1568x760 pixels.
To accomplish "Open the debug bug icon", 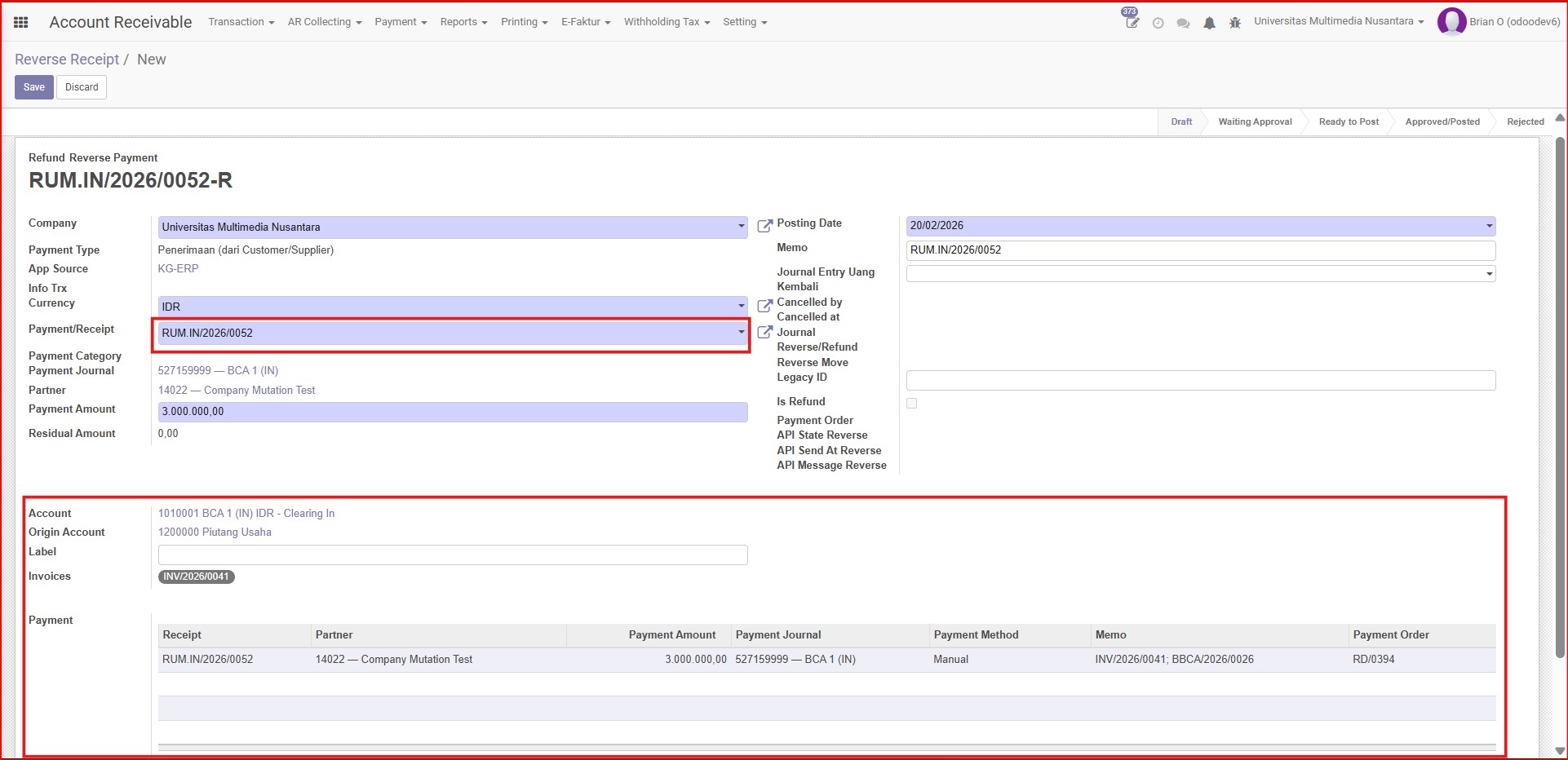I will (1235, 23).
